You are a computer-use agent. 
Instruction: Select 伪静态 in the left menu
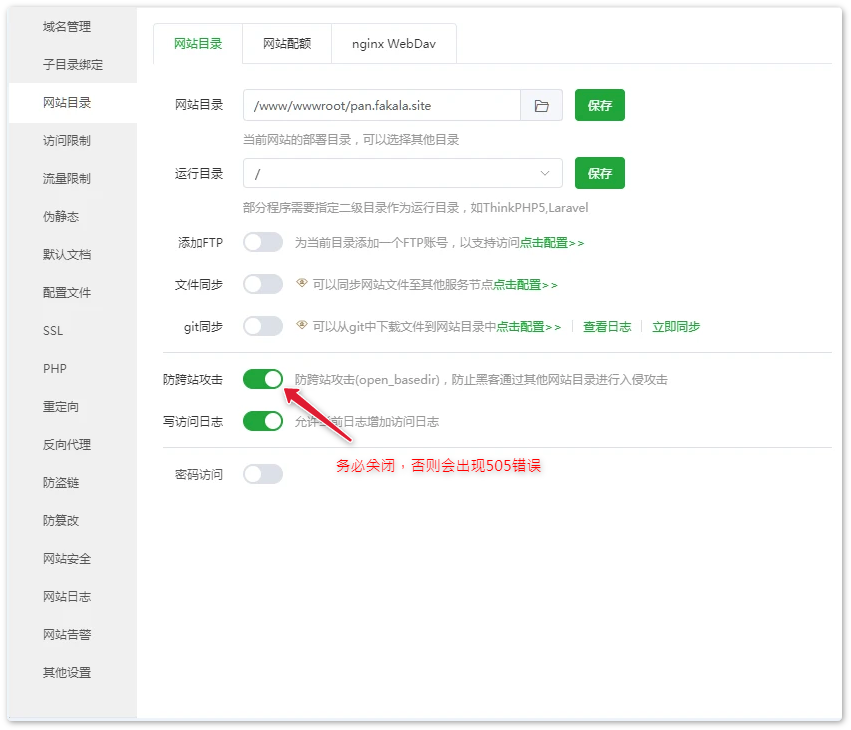(61, 217)
